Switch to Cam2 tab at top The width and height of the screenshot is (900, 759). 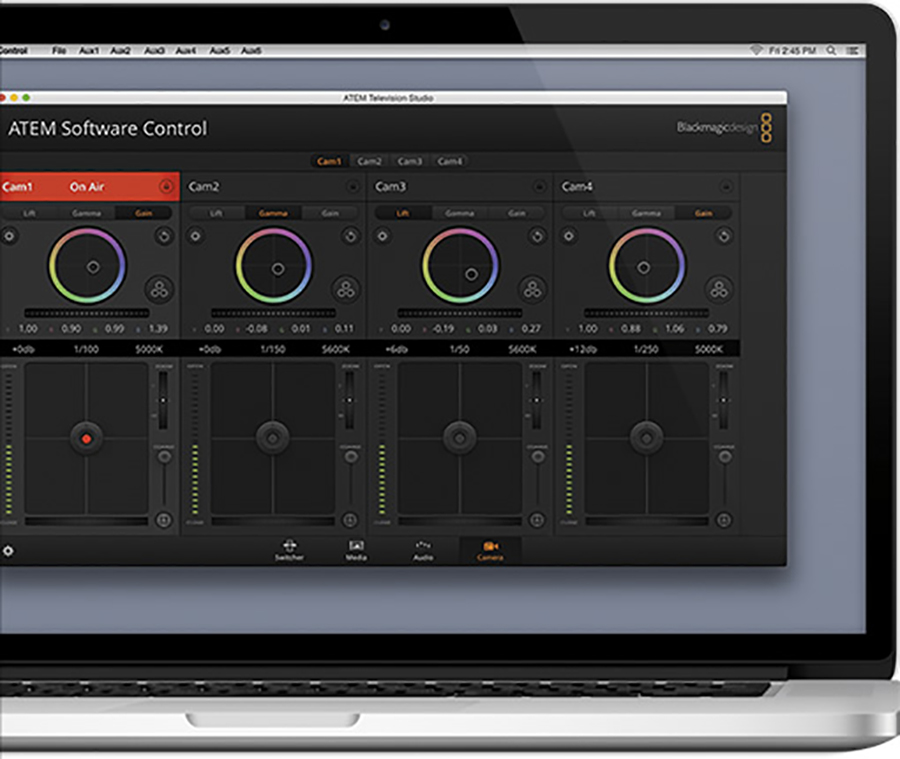coord(369,161)
